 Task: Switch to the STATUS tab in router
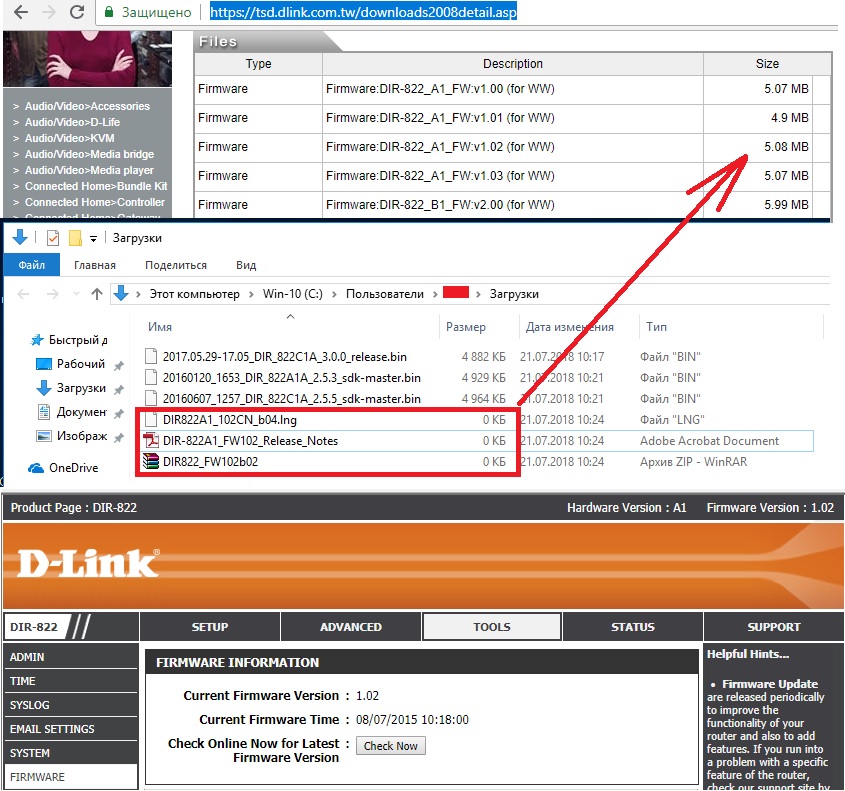[x=632, y=627]
